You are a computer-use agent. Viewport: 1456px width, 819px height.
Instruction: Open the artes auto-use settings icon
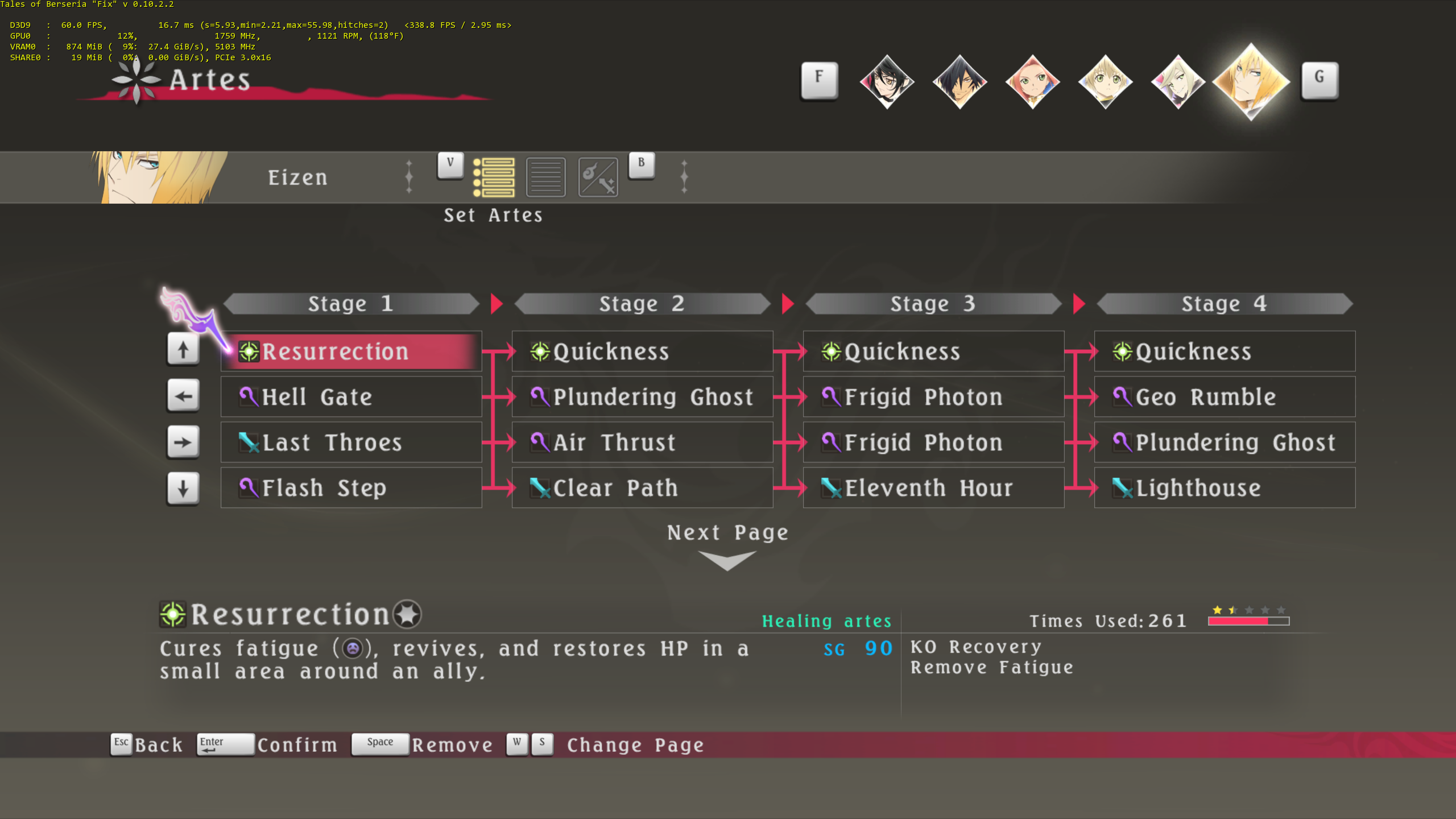(x=598, y=177)
